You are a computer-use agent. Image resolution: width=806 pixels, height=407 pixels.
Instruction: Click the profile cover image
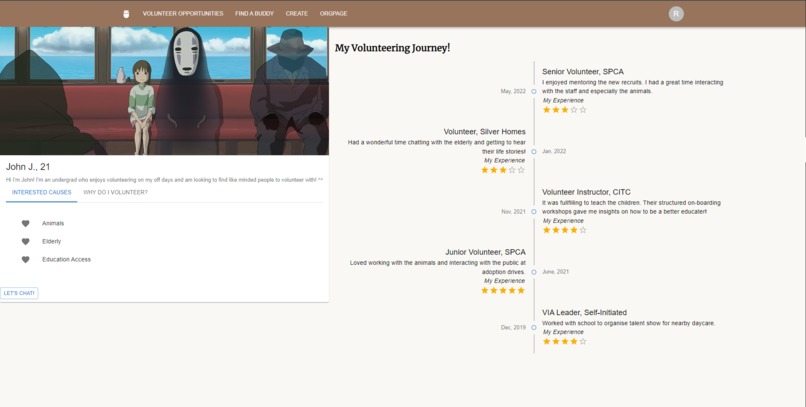(164, 91)
